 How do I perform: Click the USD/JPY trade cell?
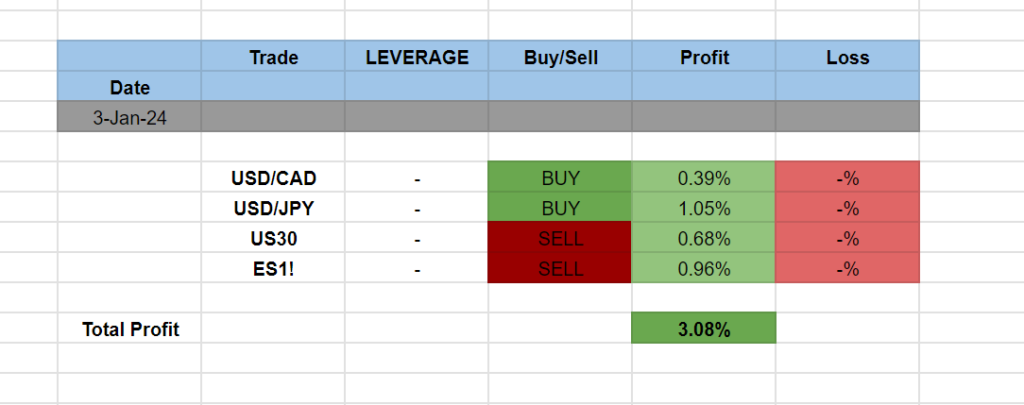pos(273,209)
